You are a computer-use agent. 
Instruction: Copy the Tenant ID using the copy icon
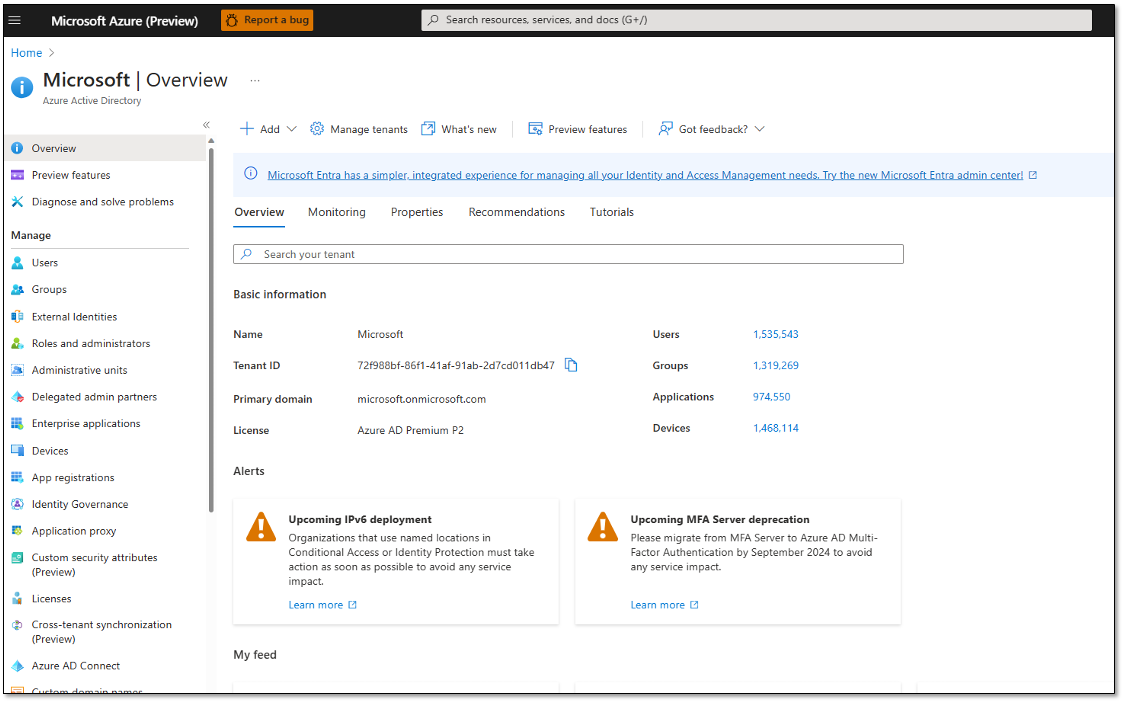[x=571, y=365]
